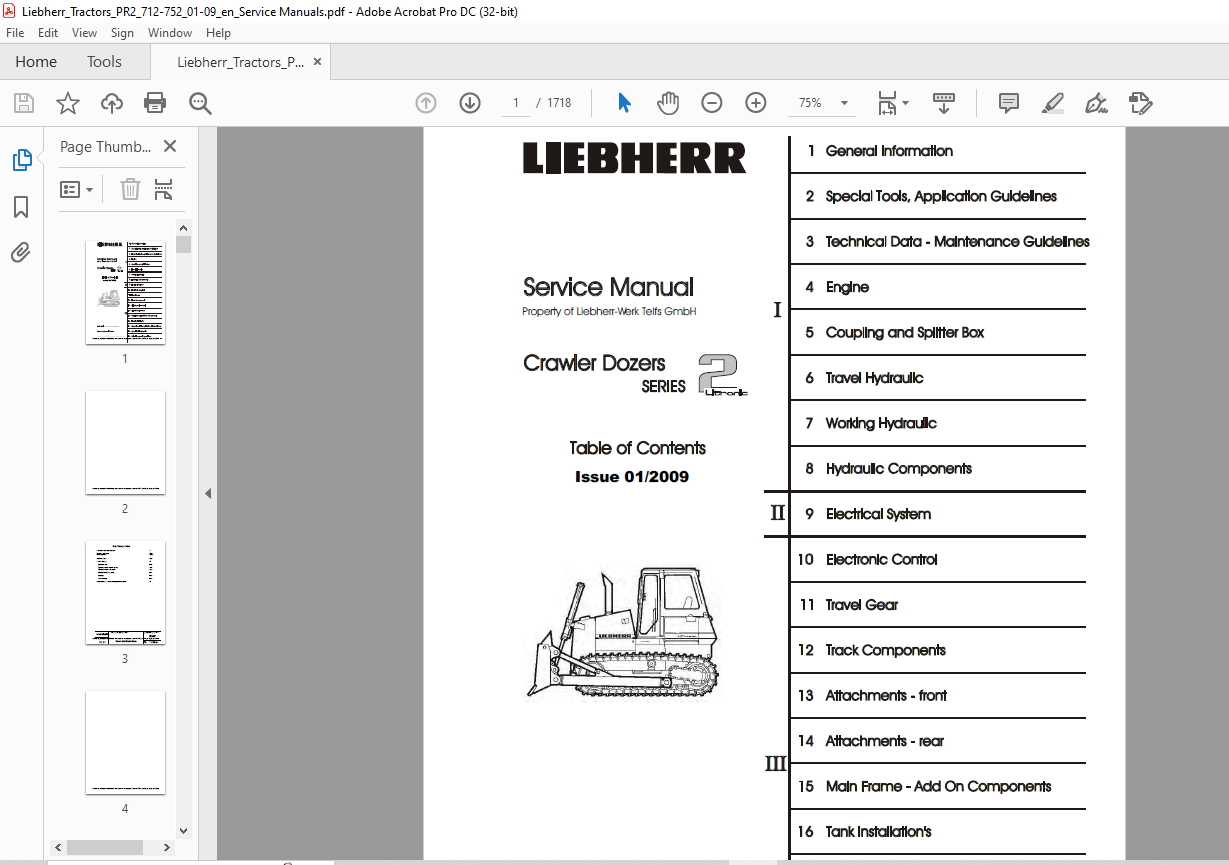Screen dimensions: 1229x865
Task: Go to previous page arrow
Action: pos(426,103)
